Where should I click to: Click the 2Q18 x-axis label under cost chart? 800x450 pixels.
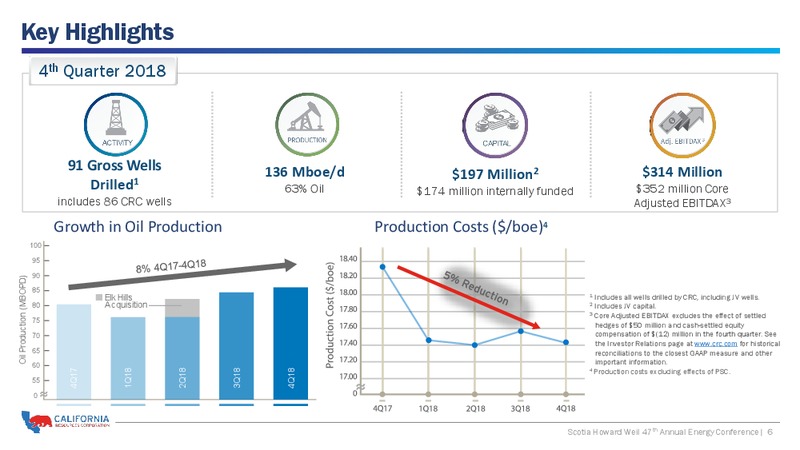[475, 408]
